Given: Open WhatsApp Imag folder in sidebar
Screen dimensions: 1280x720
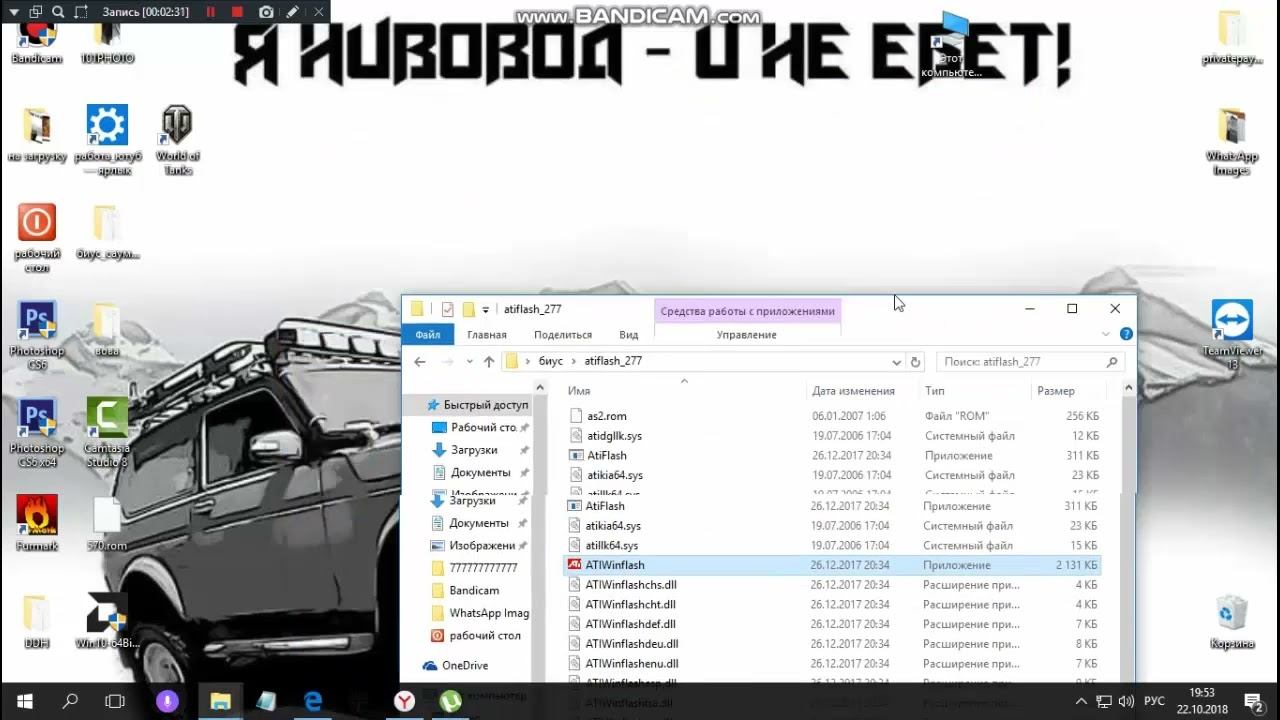Looking at the screenshot, I should tap(479, 613).
